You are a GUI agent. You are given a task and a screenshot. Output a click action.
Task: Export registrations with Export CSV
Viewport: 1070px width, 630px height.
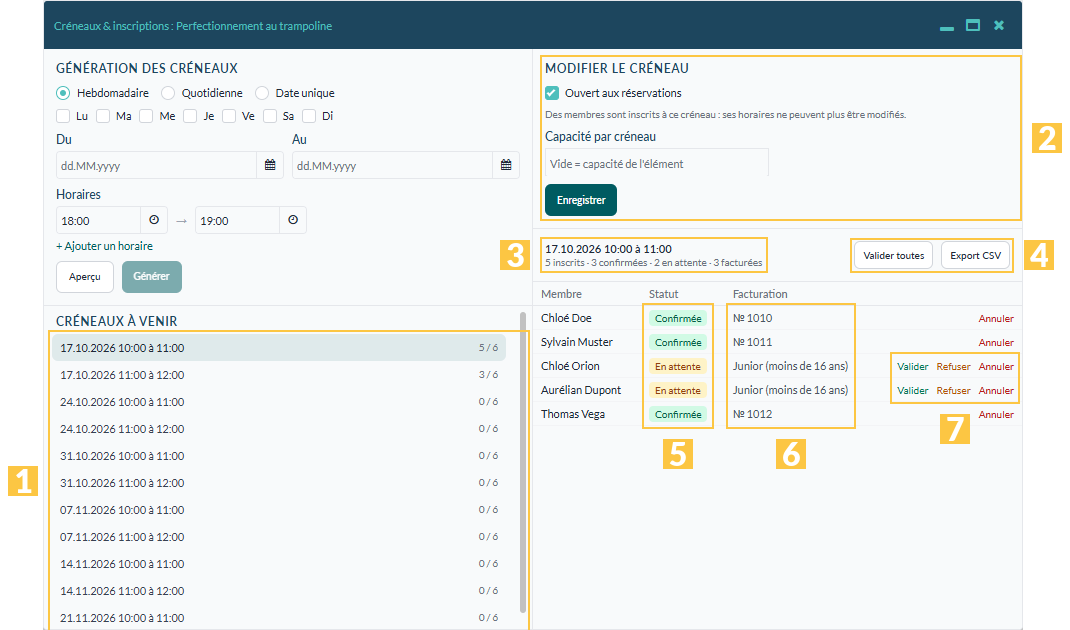(975, 255)
